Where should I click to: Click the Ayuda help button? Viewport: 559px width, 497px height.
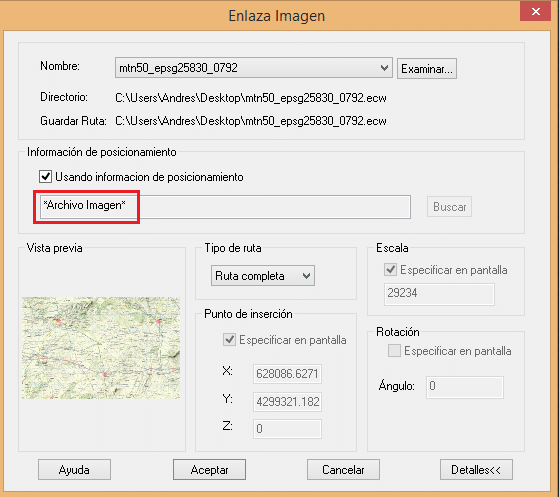[75, 470]
